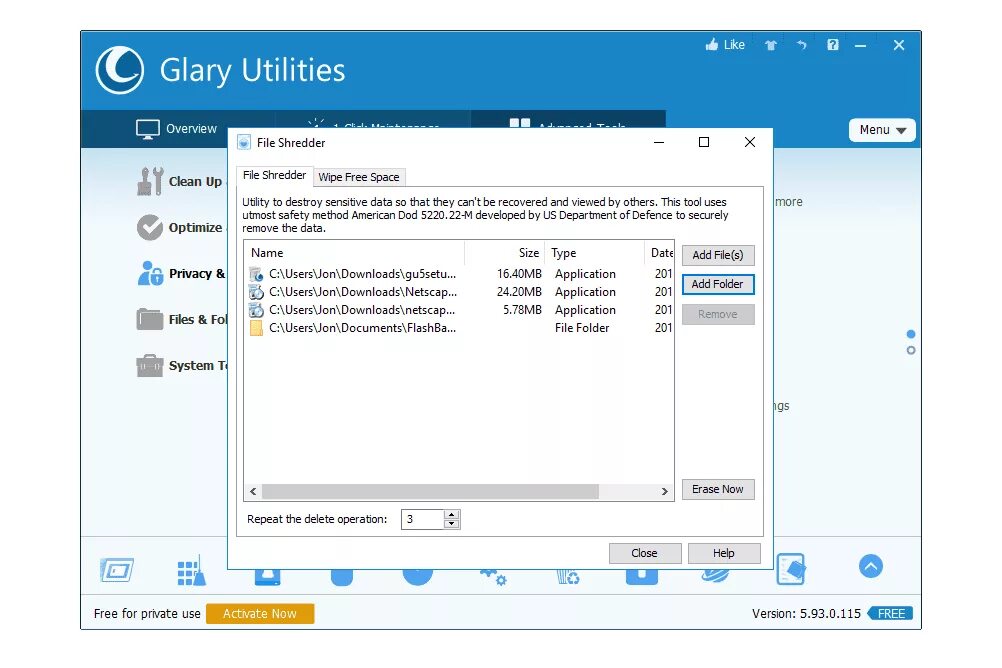Switch to the Wipe Free Space tab
The height and width of the screenshot is (668, 1002).
[x=358, y=177]
